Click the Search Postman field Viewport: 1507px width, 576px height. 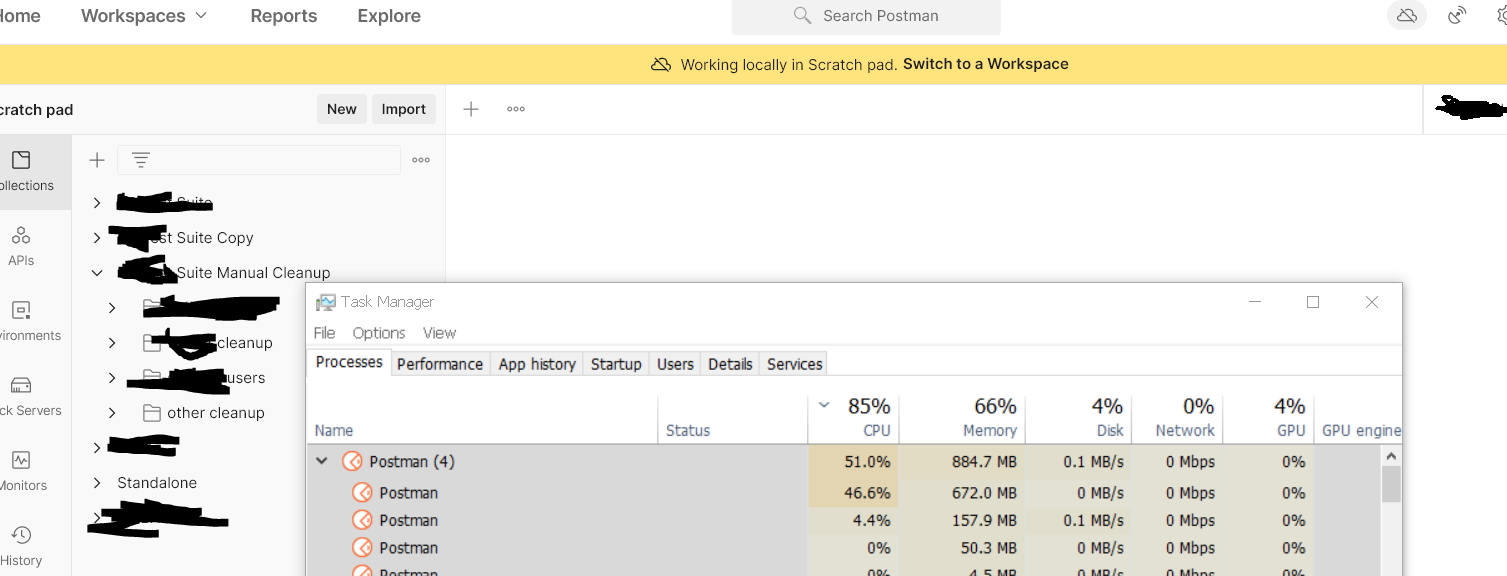(x=866, y=16)
